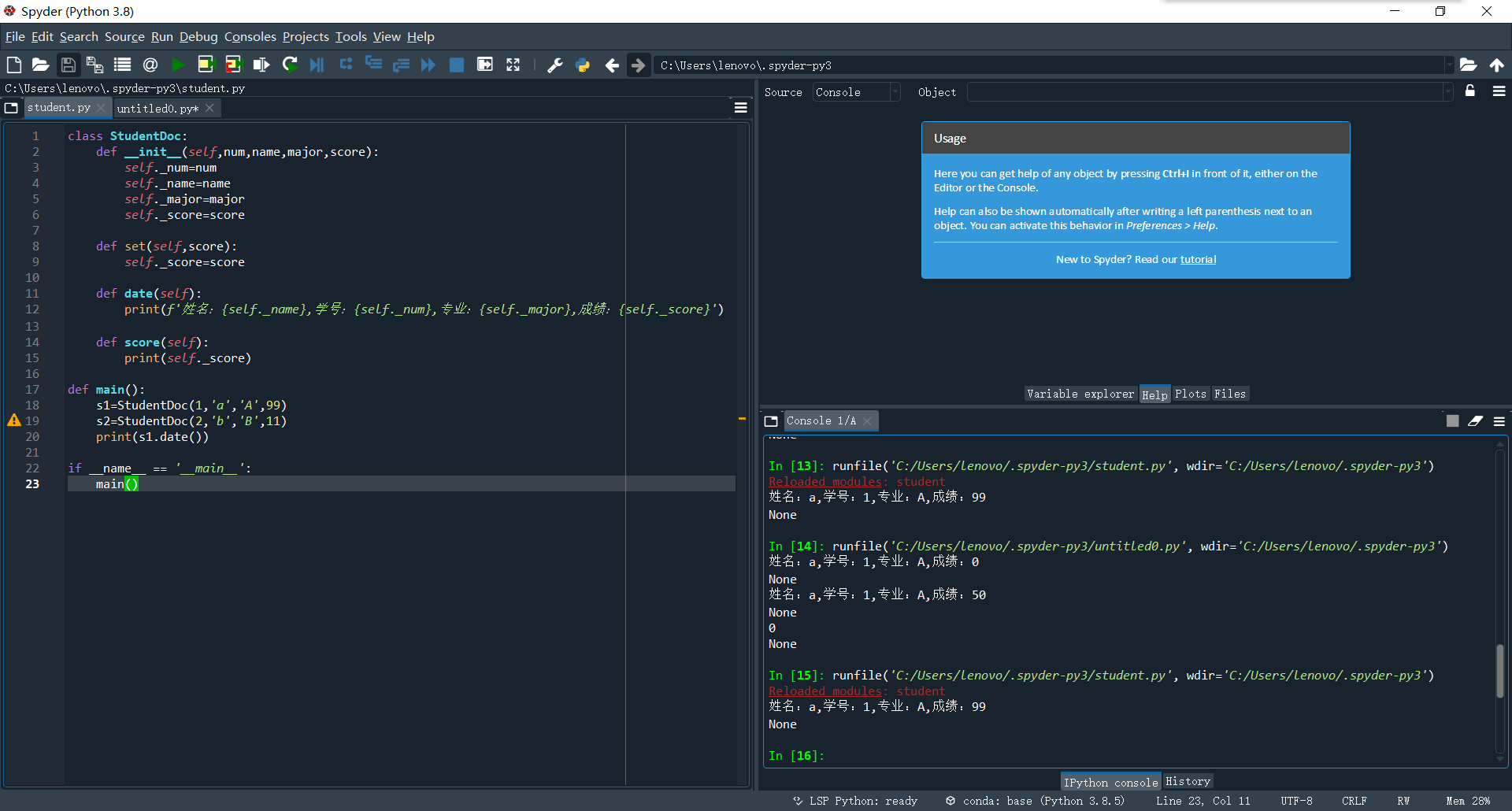The width and height of the screenshot is (1512, 811).
Task: Switch to the Variable explorer pane
Action: [x=1080, y=394]
